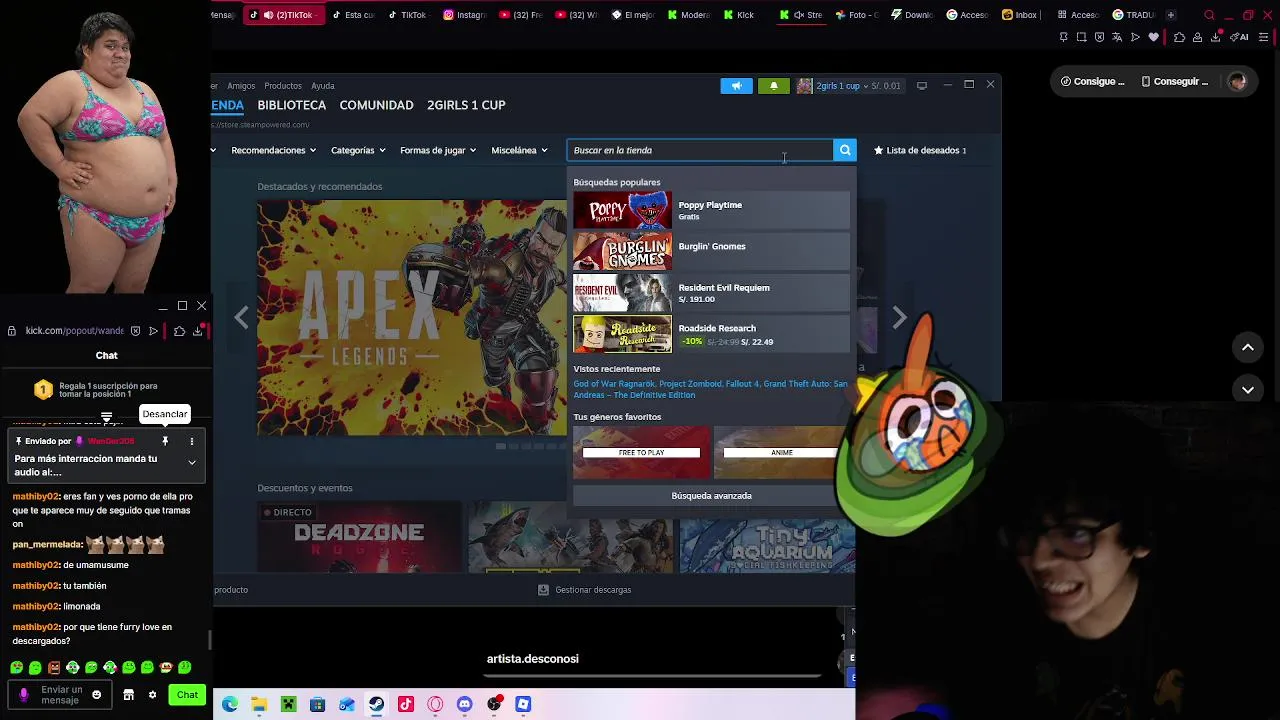Open browser downloads icon in toolbar

coord(1216,37)
